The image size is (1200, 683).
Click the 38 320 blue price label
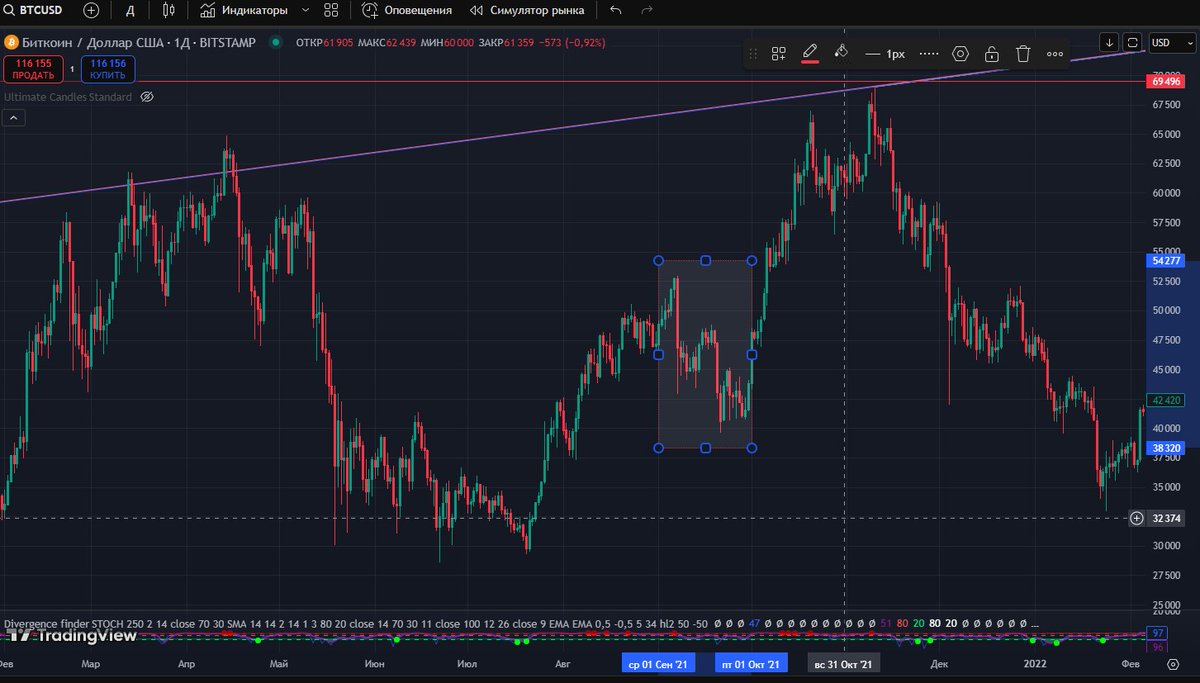(1168, 448)
